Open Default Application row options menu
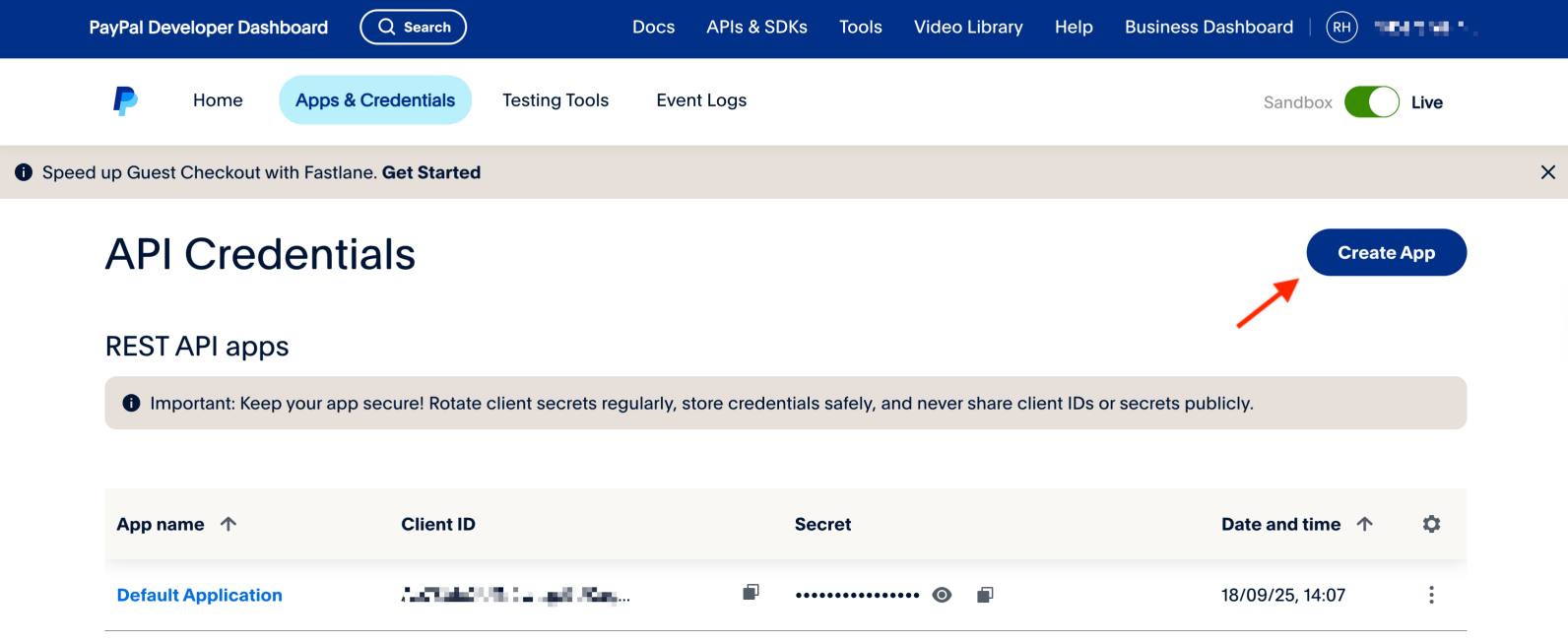This screenshot has width=1568, height=643. (1431, 595)
